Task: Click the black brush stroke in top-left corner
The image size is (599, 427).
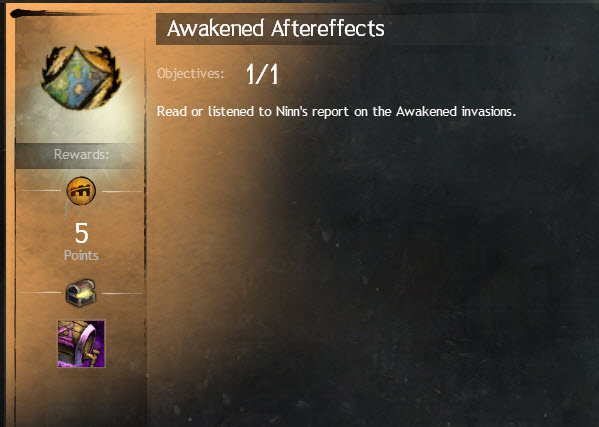Action: [46, 14]
